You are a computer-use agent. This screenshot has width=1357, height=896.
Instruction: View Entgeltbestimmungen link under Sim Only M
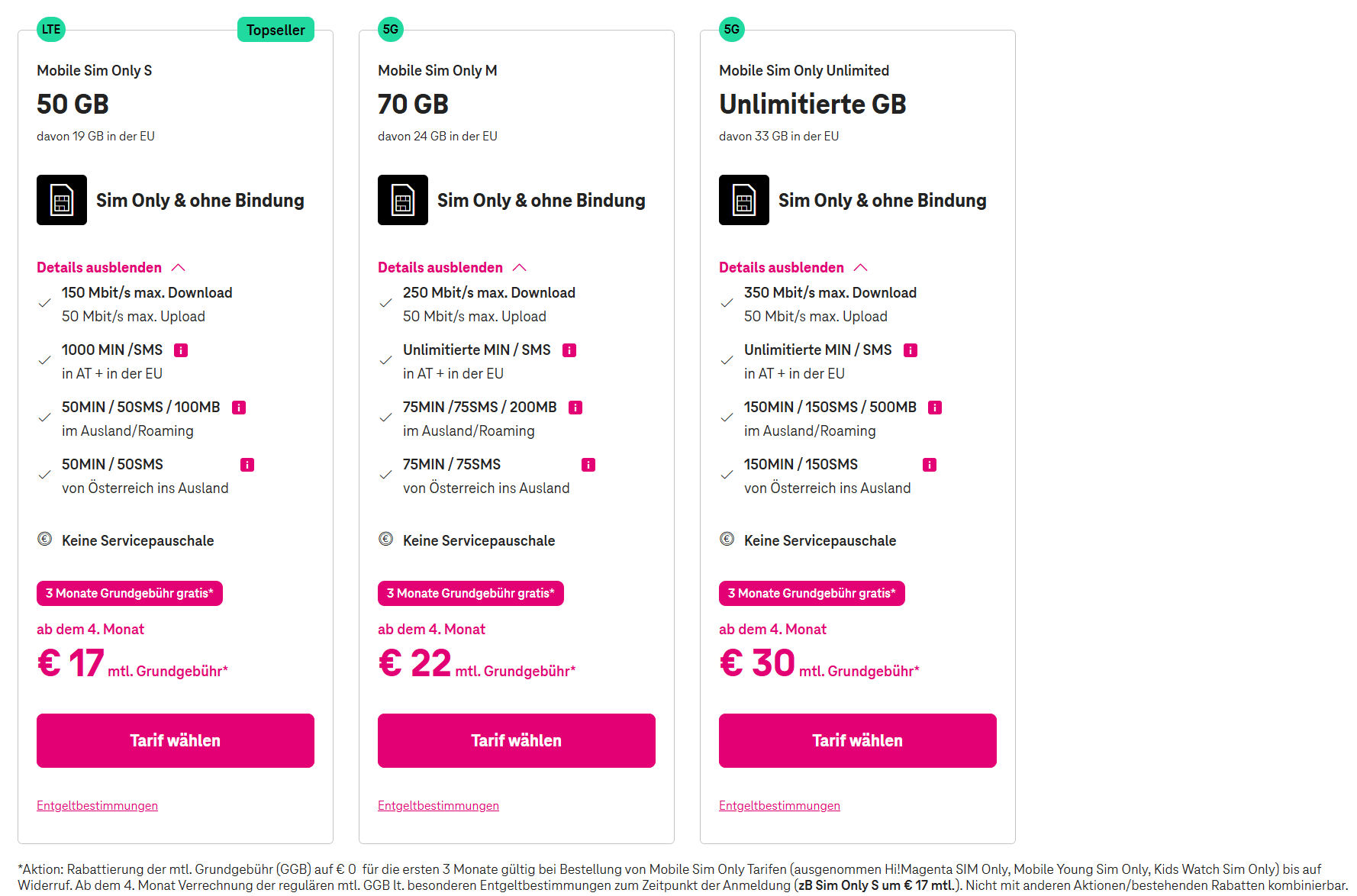[439, 806]
